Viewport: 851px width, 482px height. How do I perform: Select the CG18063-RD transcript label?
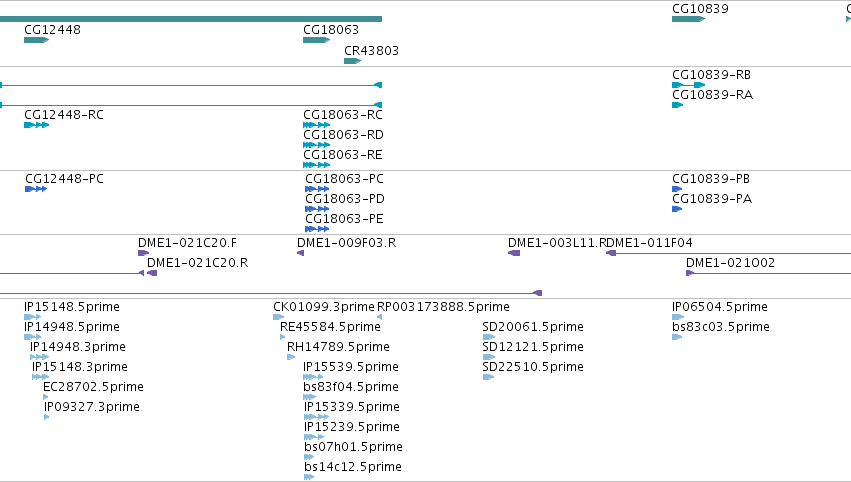click(343, 135)
